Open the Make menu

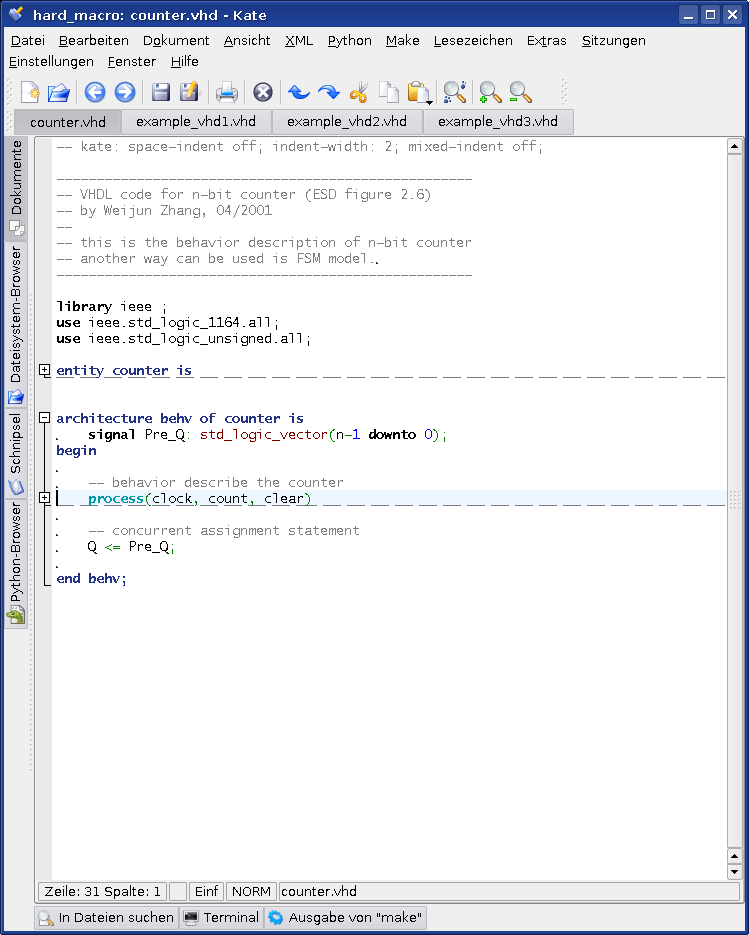tap(403, 41)
